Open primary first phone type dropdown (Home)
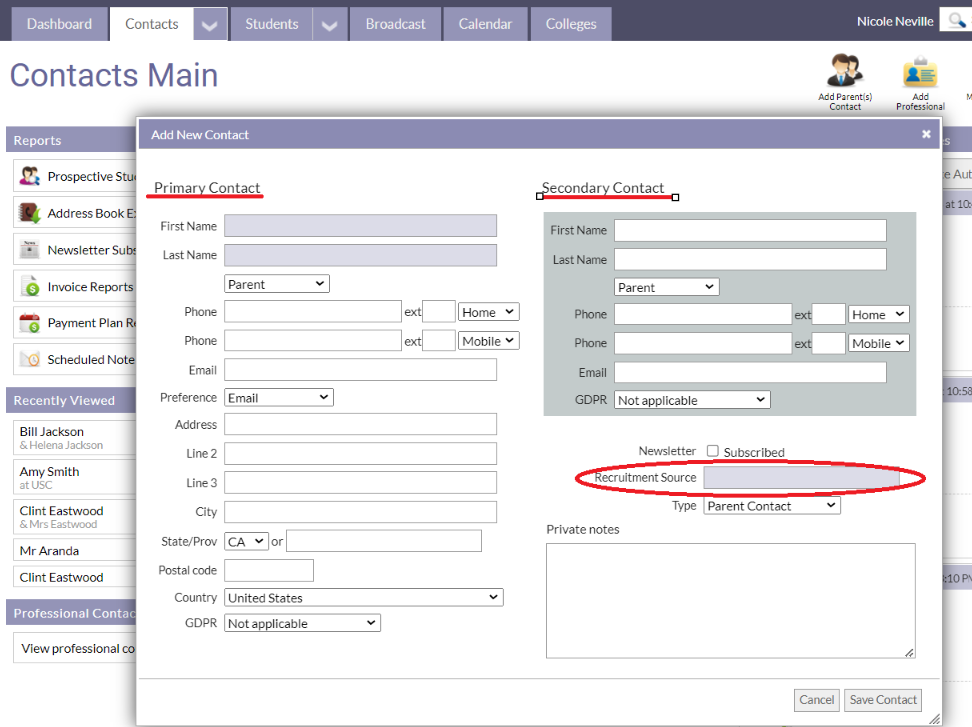 488,312
